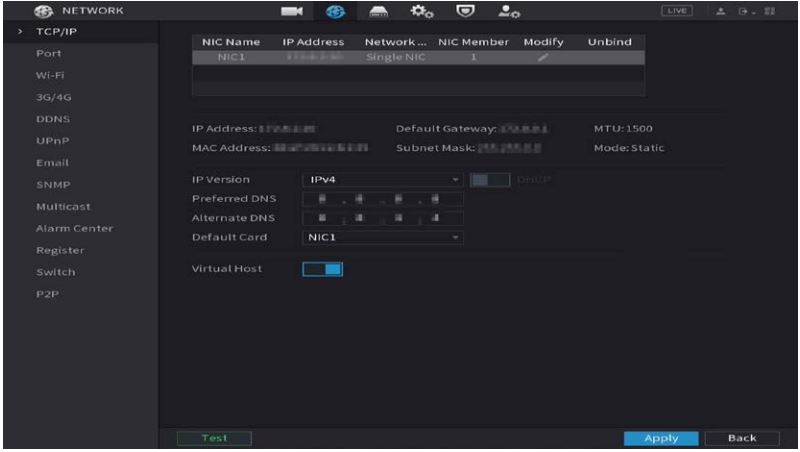Click the NIC Name column header
This screenshot has width=800, height=452.
click(231, 42)
